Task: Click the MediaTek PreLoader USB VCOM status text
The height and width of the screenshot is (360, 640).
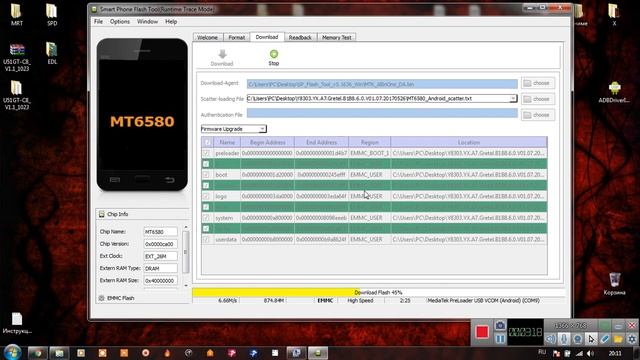Action: [x=483, y=300]
